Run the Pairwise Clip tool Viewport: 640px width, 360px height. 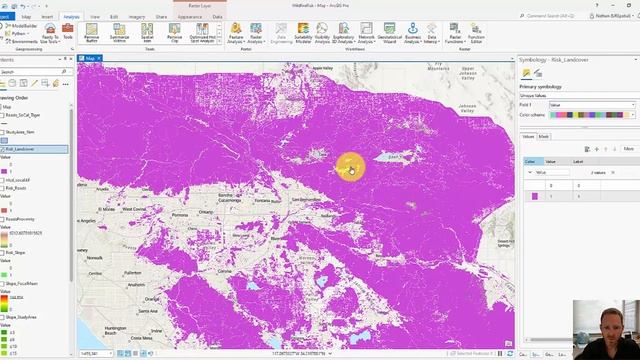(175, 33)
